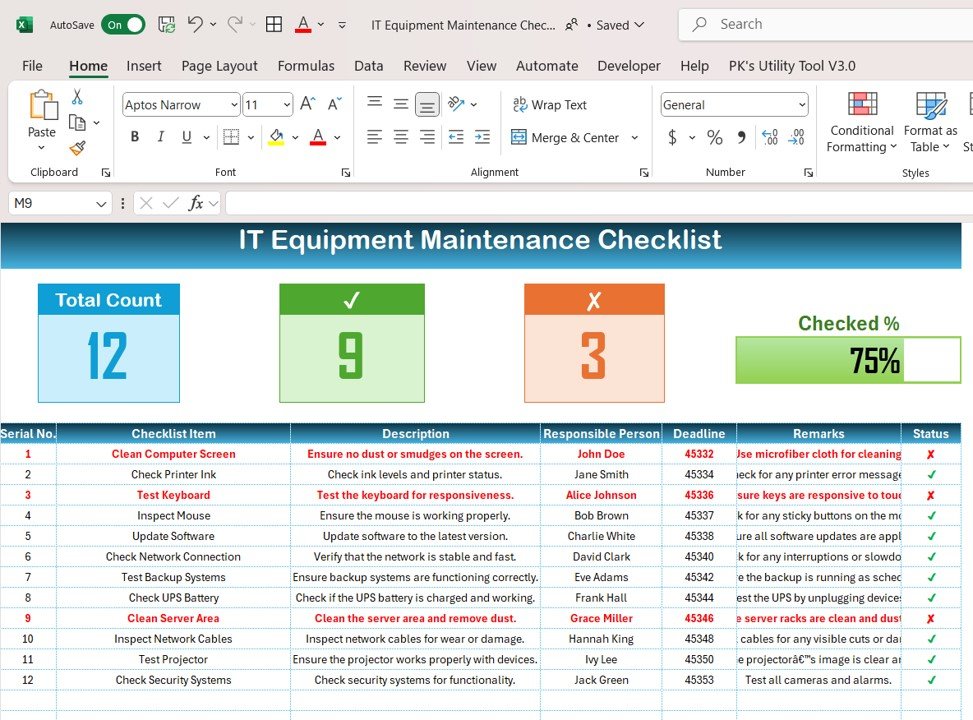This screenshot has width=973, height=720.
Task: Click the Format Painter brush icon
Action: [x=77, y=148]
